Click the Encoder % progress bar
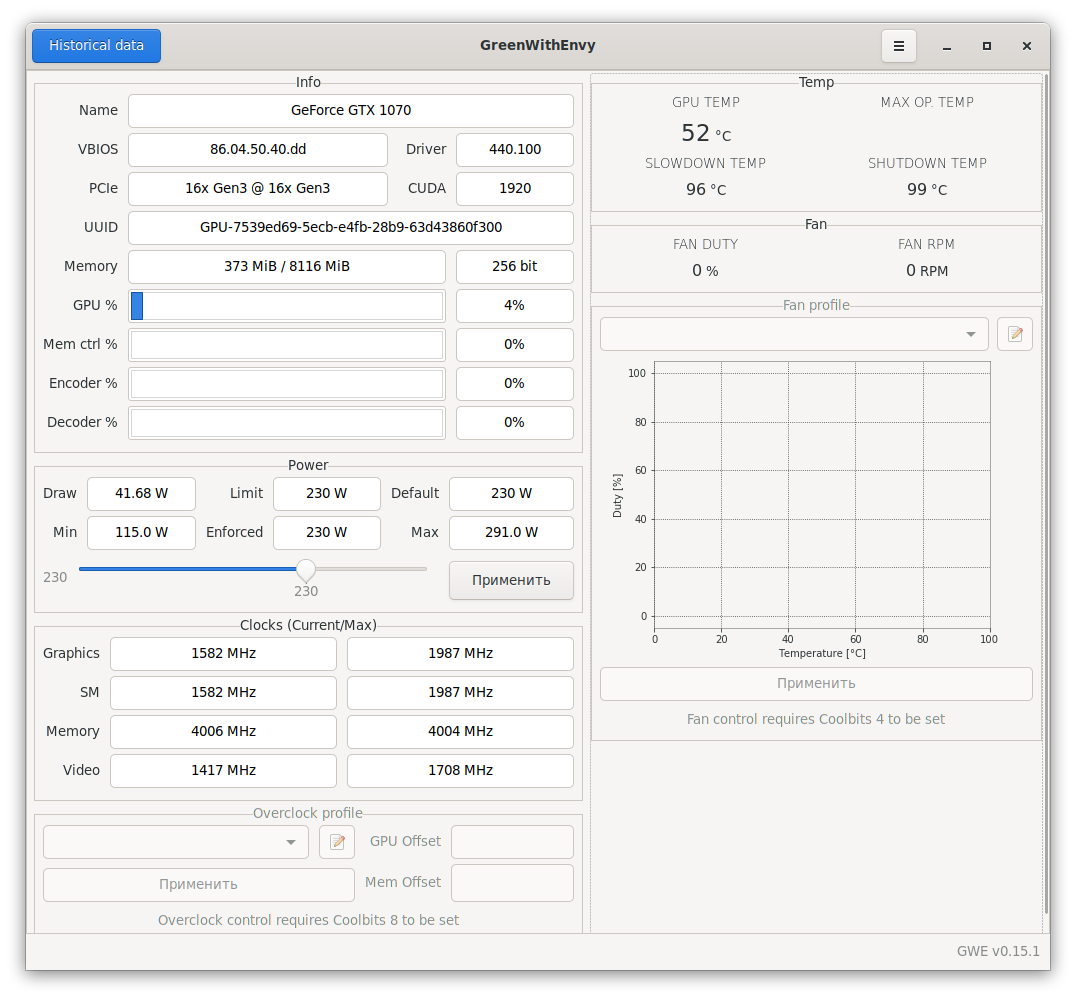 [287, 384]
